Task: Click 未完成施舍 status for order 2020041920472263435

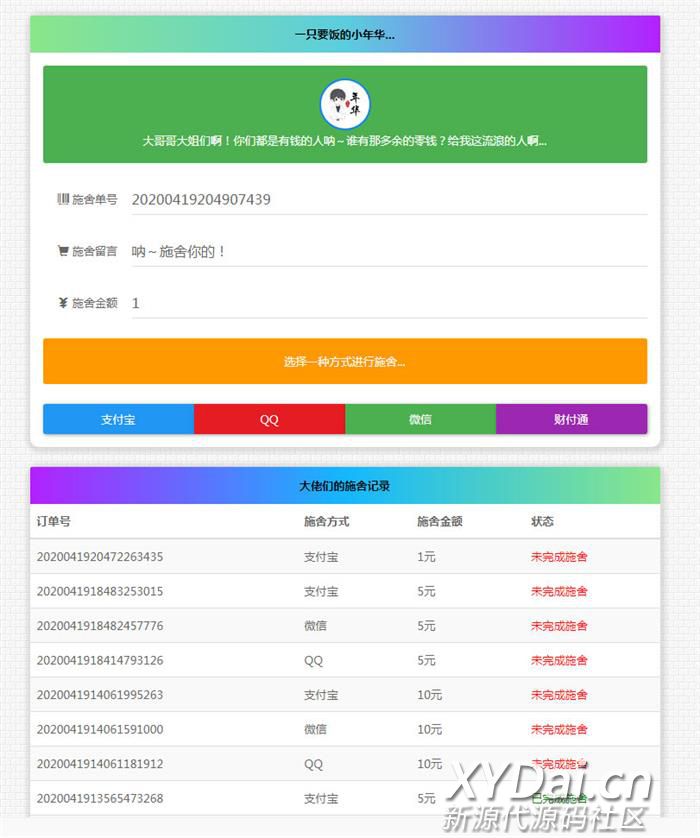Action: coord(559,556)
